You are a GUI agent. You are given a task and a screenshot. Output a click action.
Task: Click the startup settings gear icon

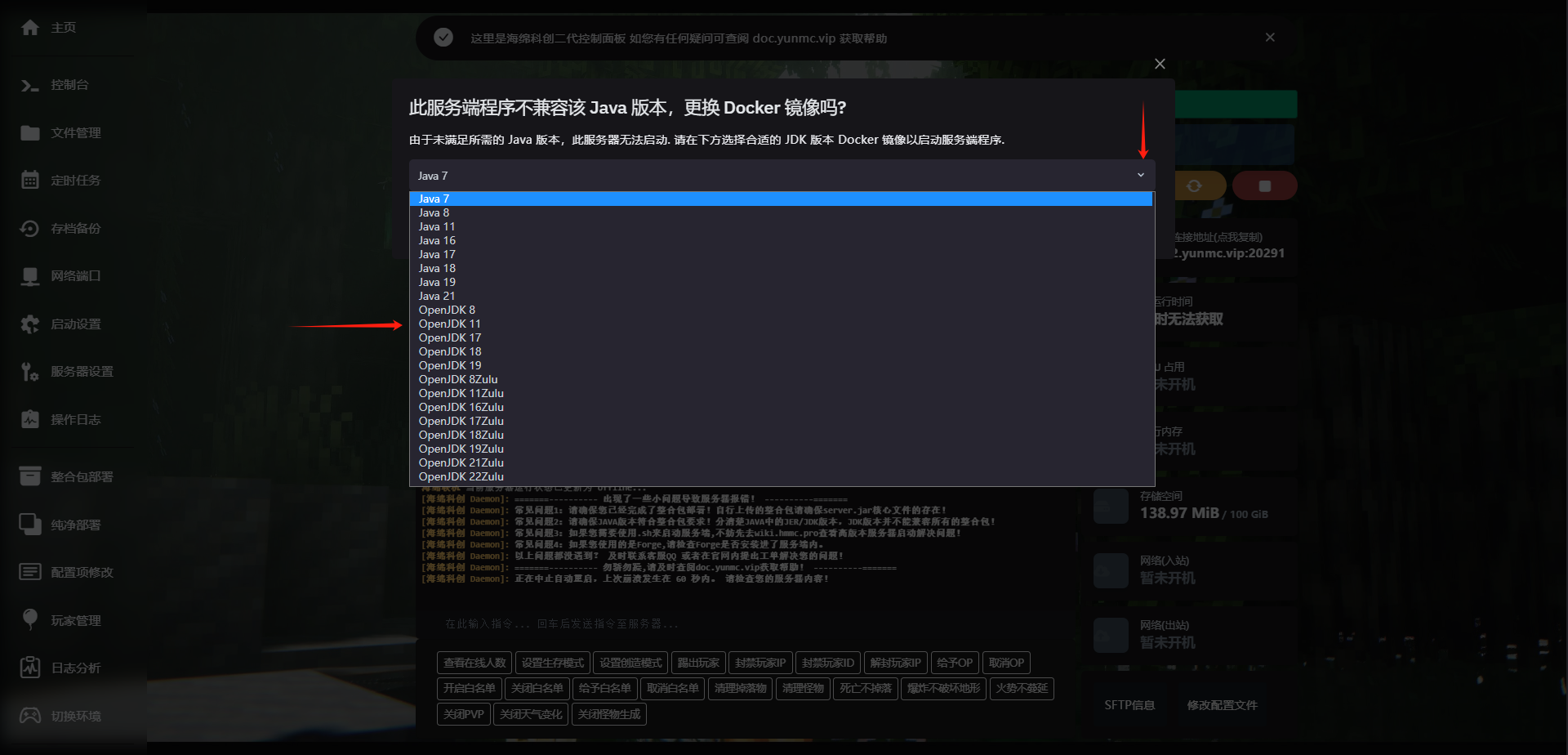tap(30, 324)
